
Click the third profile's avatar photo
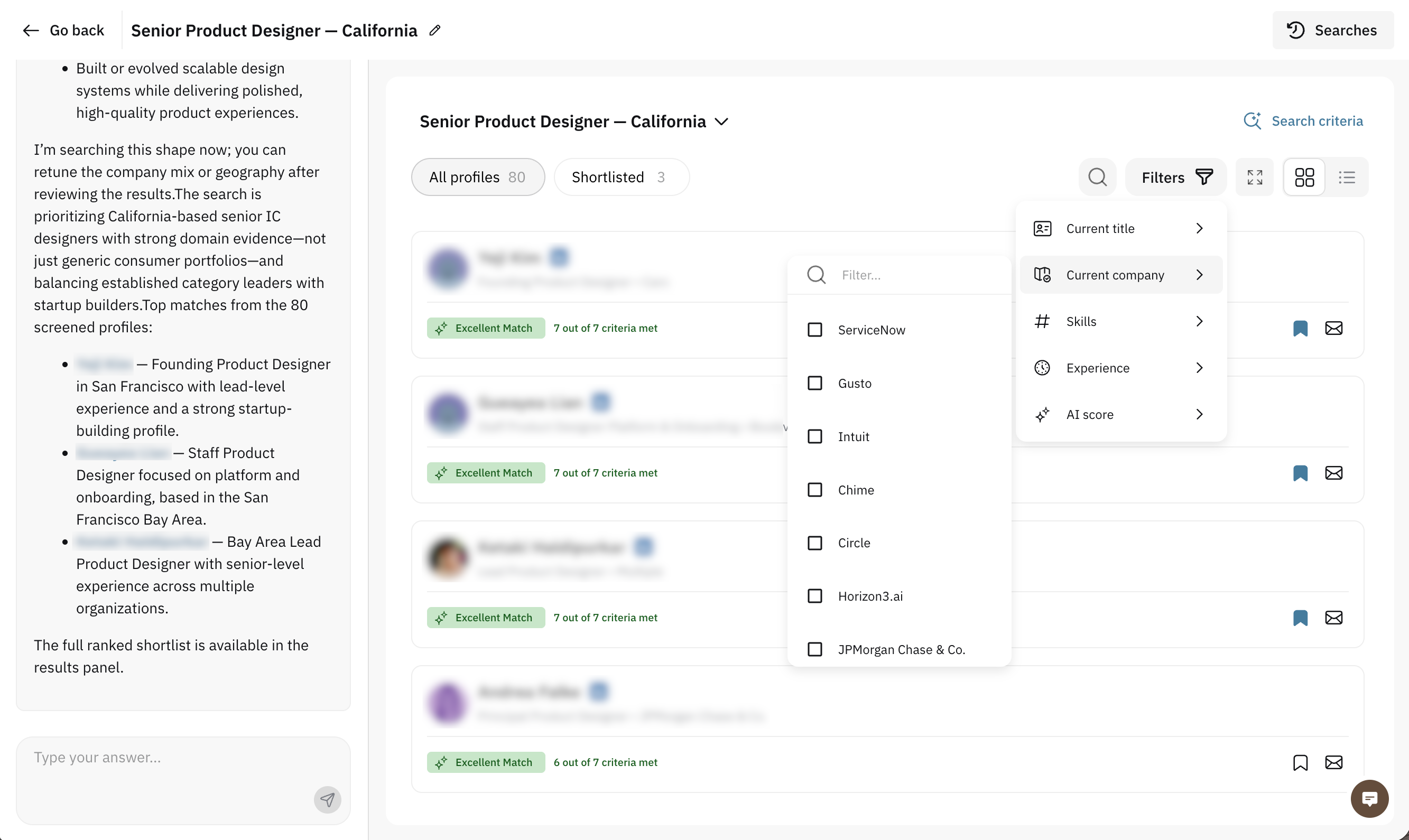[x=448, y=558]
